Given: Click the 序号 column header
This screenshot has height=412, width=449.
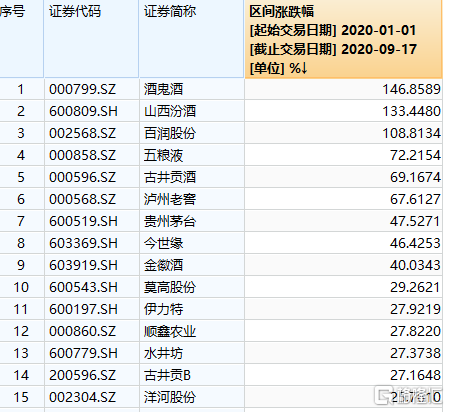Looking at the screenshot, I should [x=21, y=39].
